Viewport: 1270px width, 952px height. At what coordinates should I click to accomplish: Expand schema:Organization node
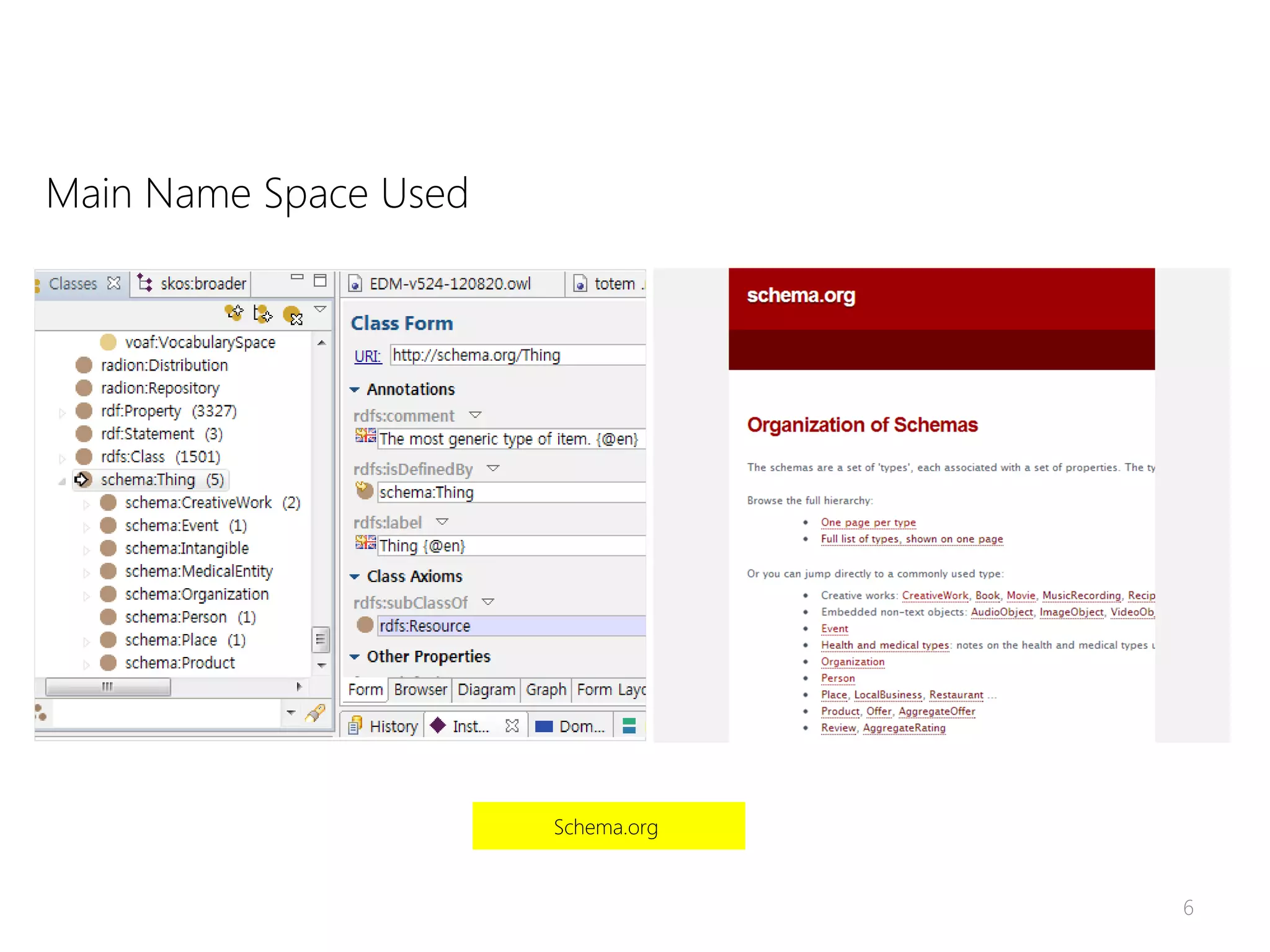[86, 596]
